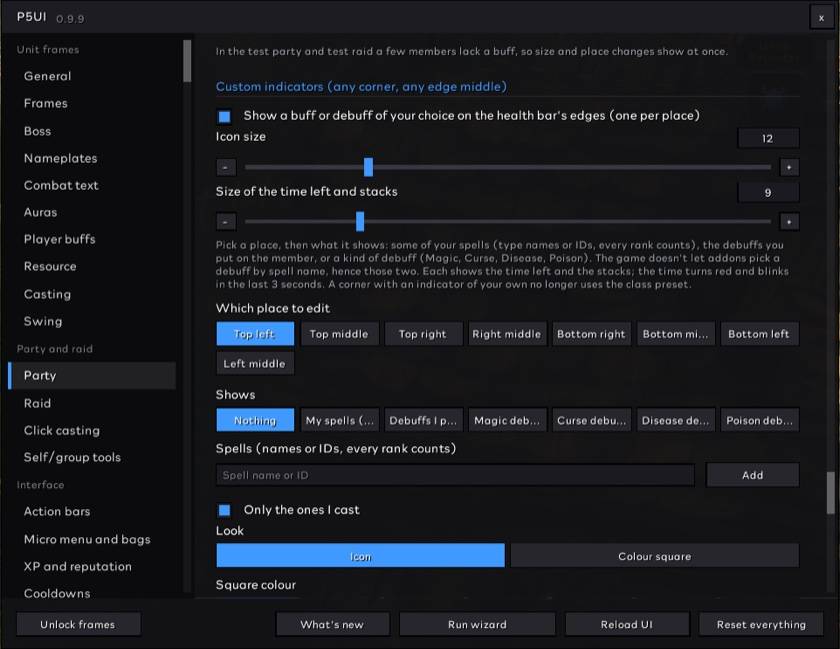Decrease Icon size with the minus button
The image size is (840, 649).
click(x=226, y=167)
